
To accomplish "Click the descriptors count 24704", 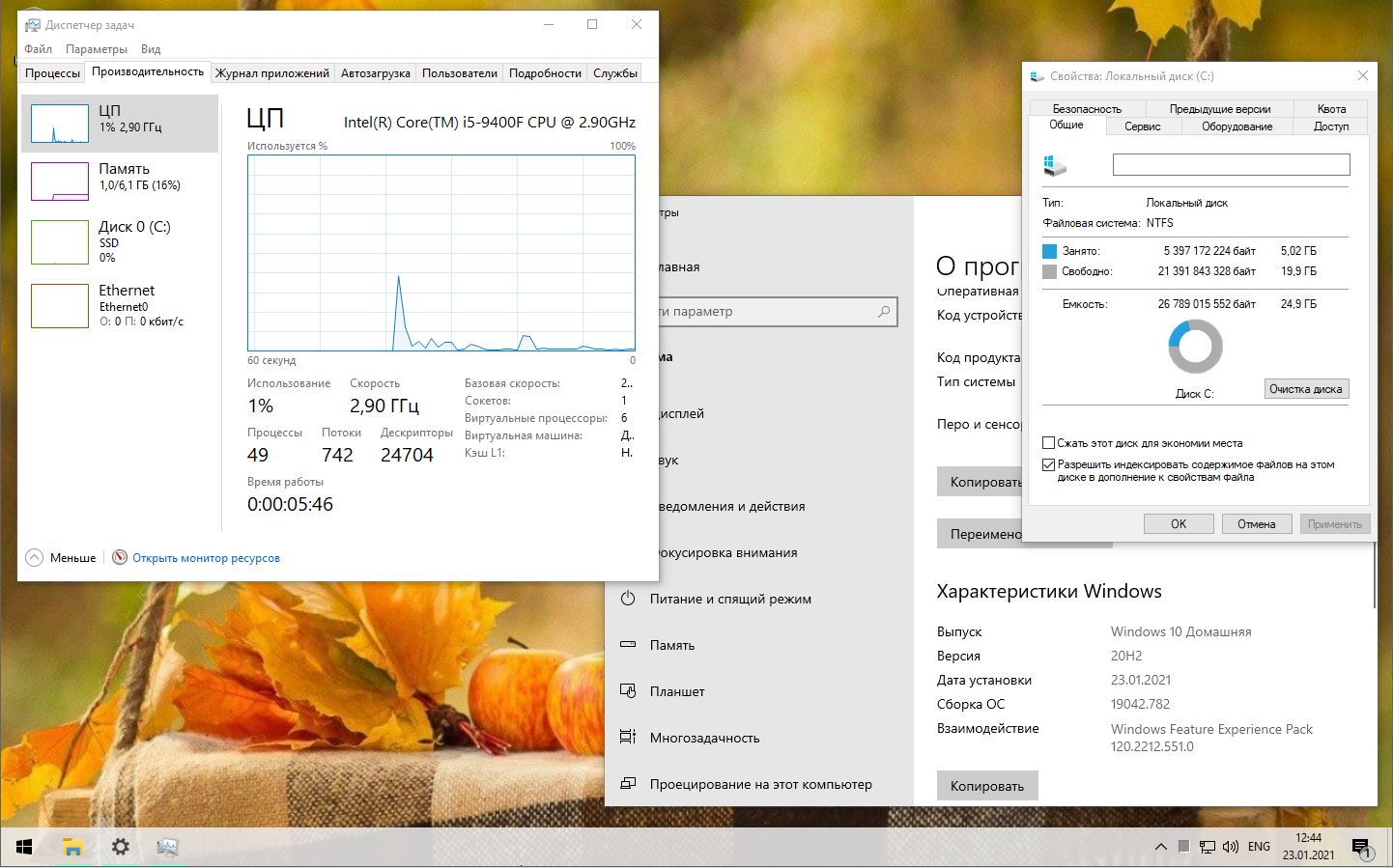I will point(407,455).
